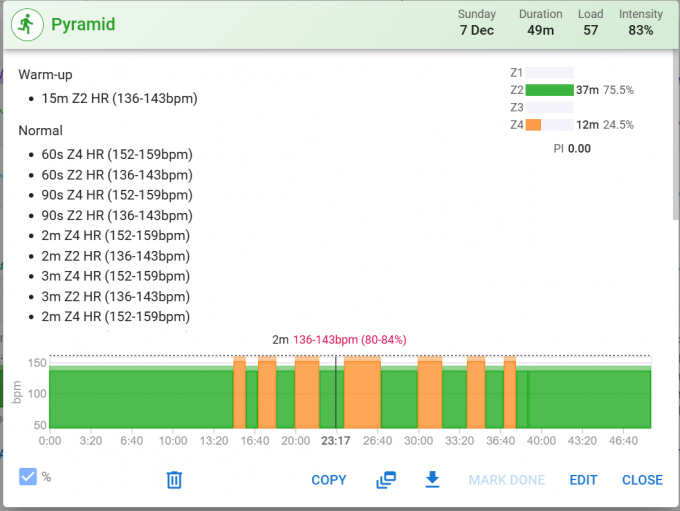Click the Intensity 83% value

[641, 30]
